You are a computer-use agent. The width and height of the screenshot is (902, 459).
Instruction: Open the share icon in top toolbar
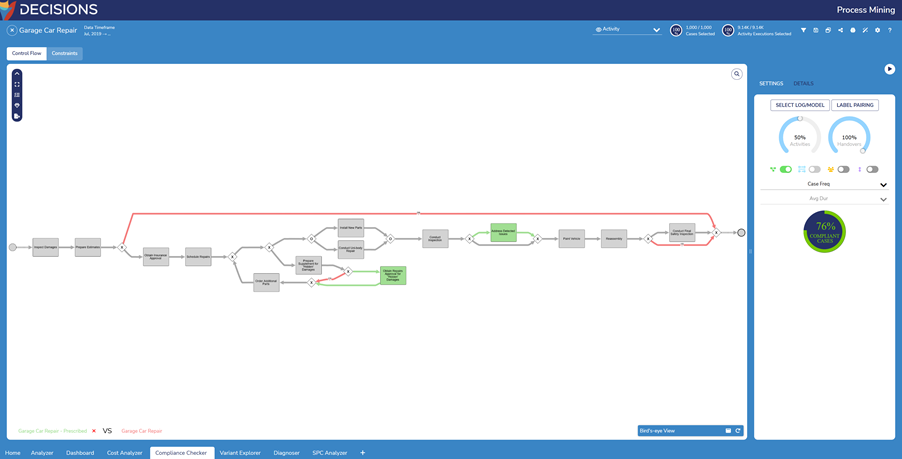click(x=840, y=30)
